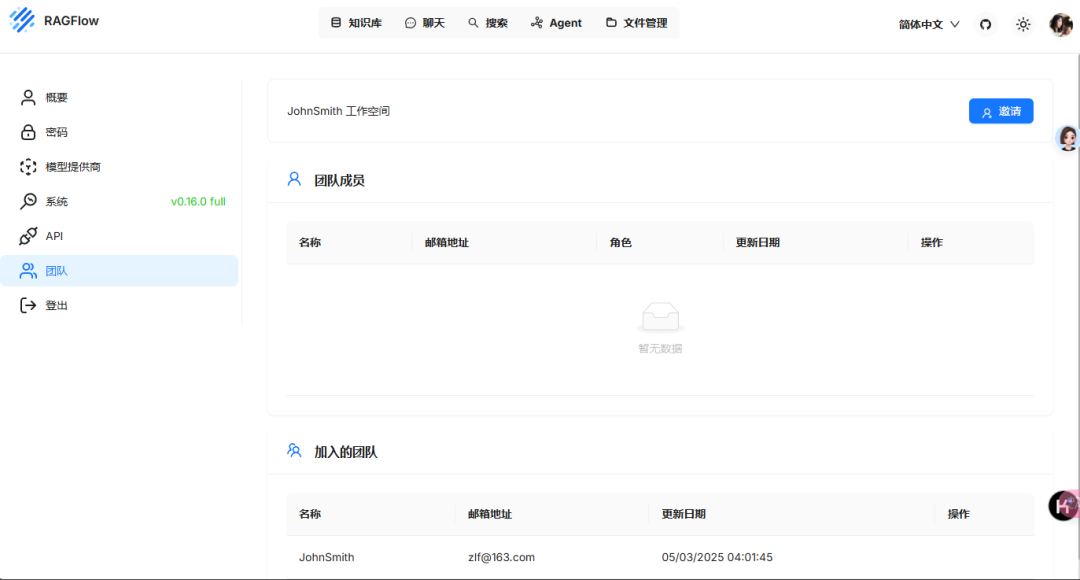Open the API sidebar entry
This screenshot has width=1080, height=580.
[54, 236]
